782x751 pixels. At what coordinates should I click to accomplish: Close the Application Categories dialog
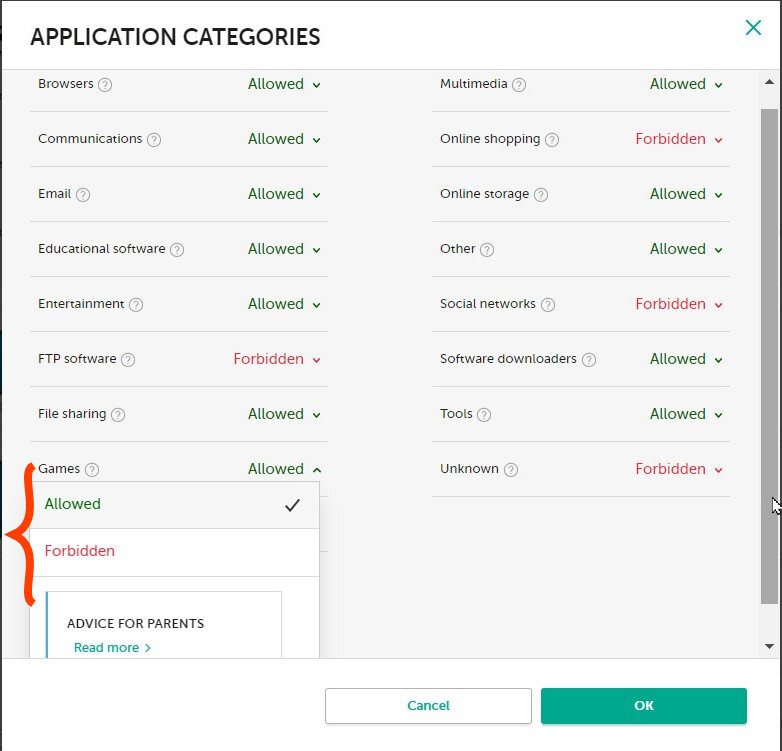(753, 28)
